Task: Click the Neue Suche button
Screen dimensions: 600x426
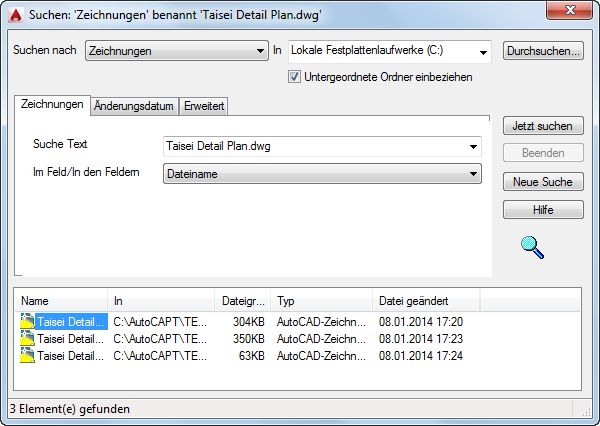Action: 543,182
